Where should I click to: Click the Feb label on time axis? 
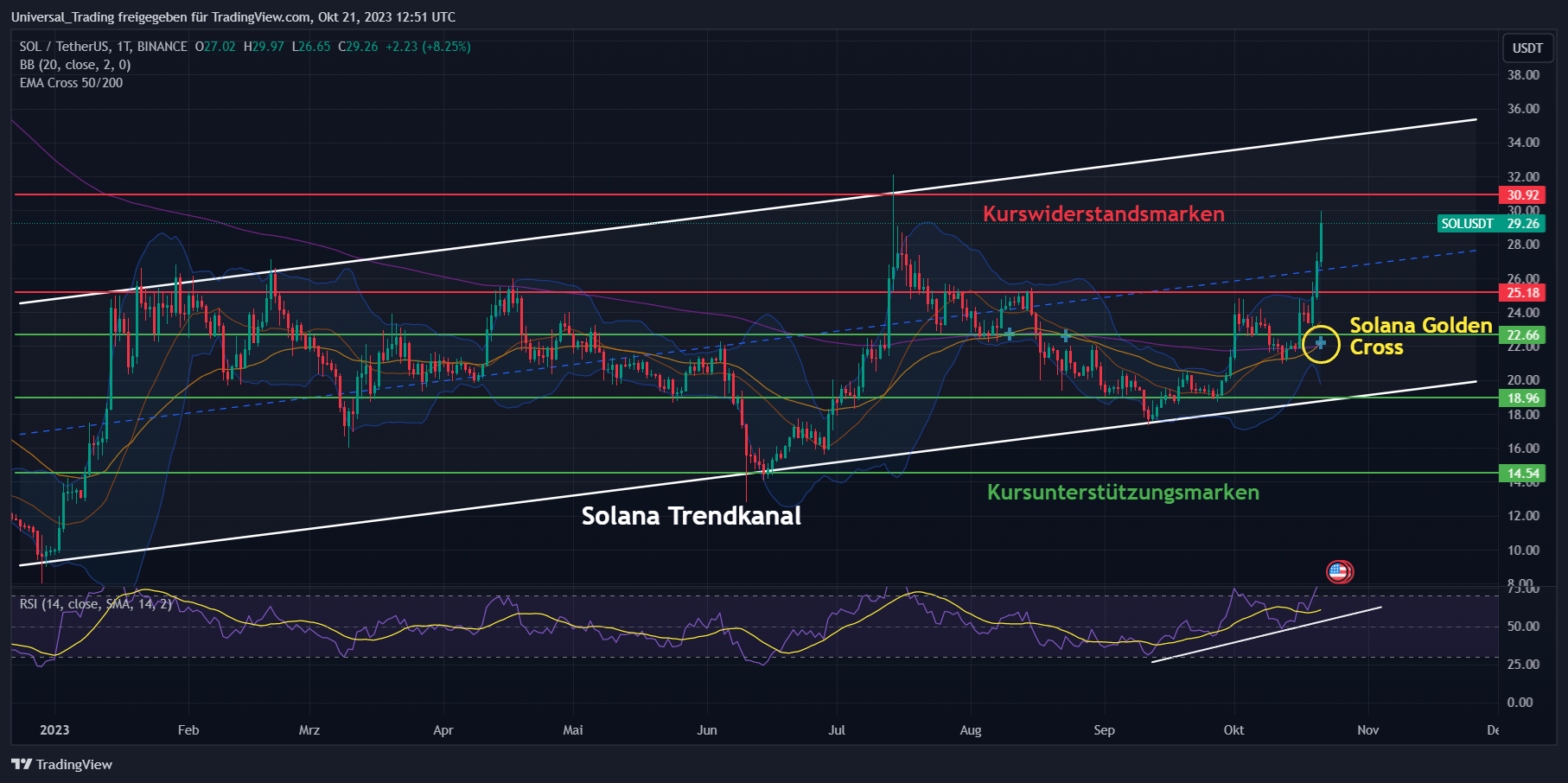pyautogui.click(x=188, y=730)
